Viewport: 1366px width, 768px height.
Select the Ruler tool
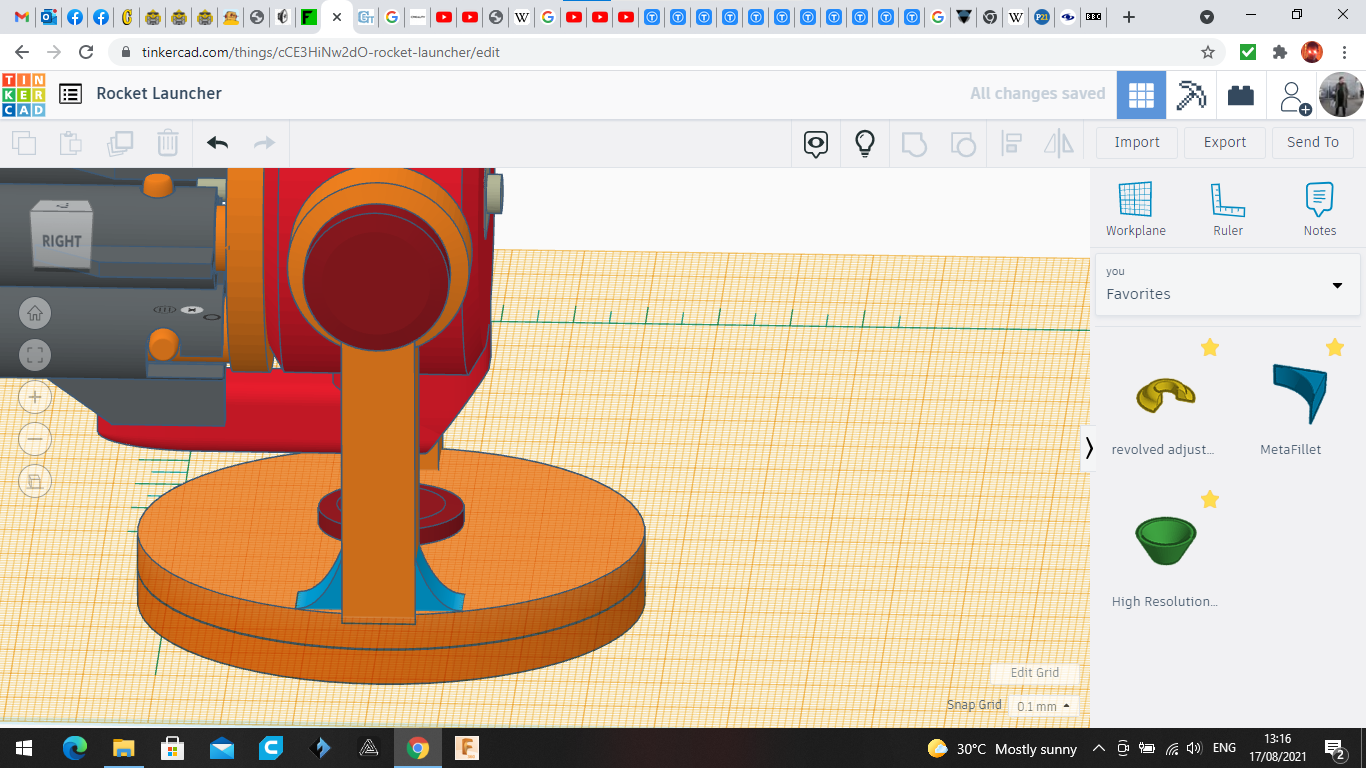coord(1227,208)
